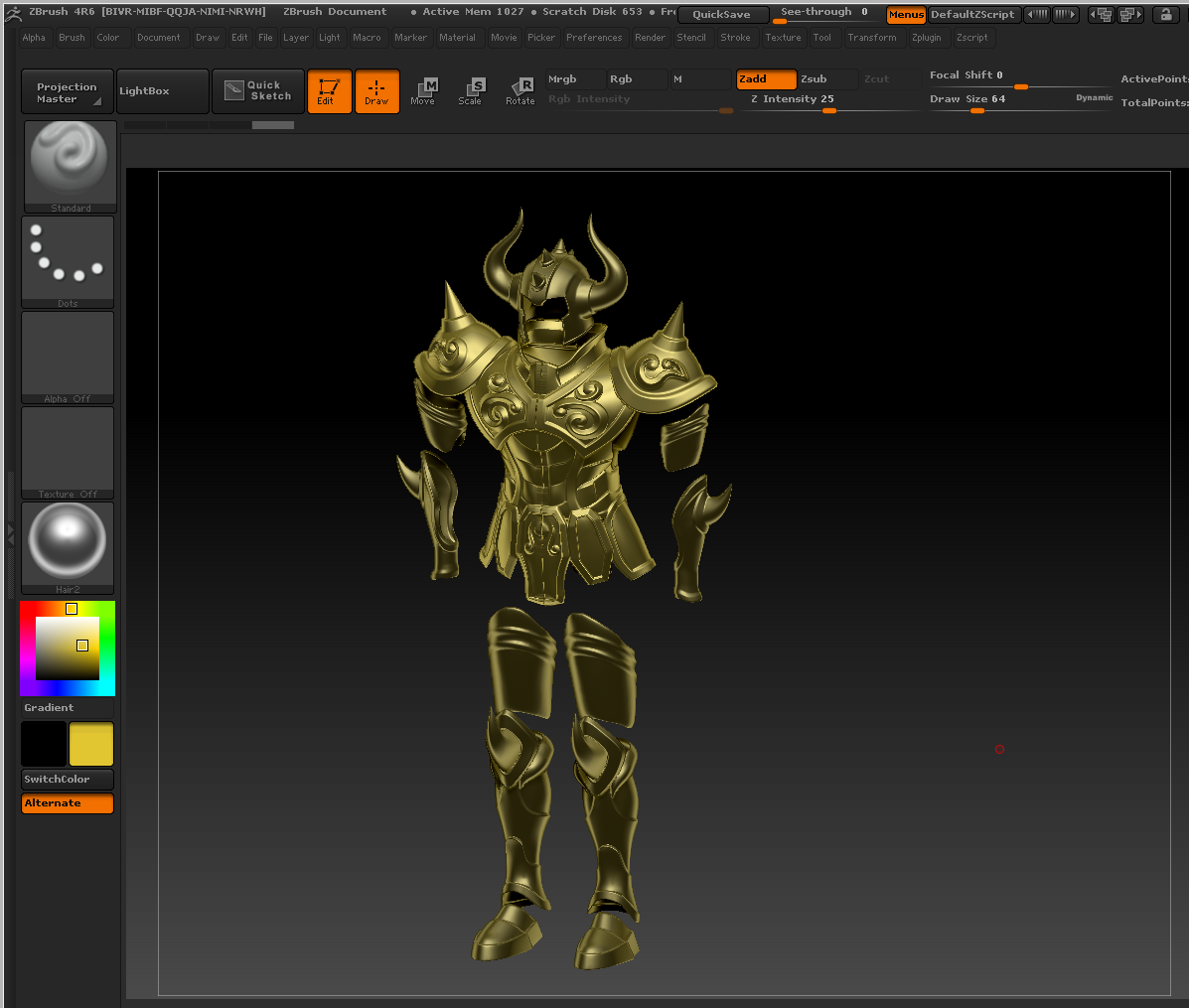
Task: Open the Picker menu
Action: pos(541,37)
